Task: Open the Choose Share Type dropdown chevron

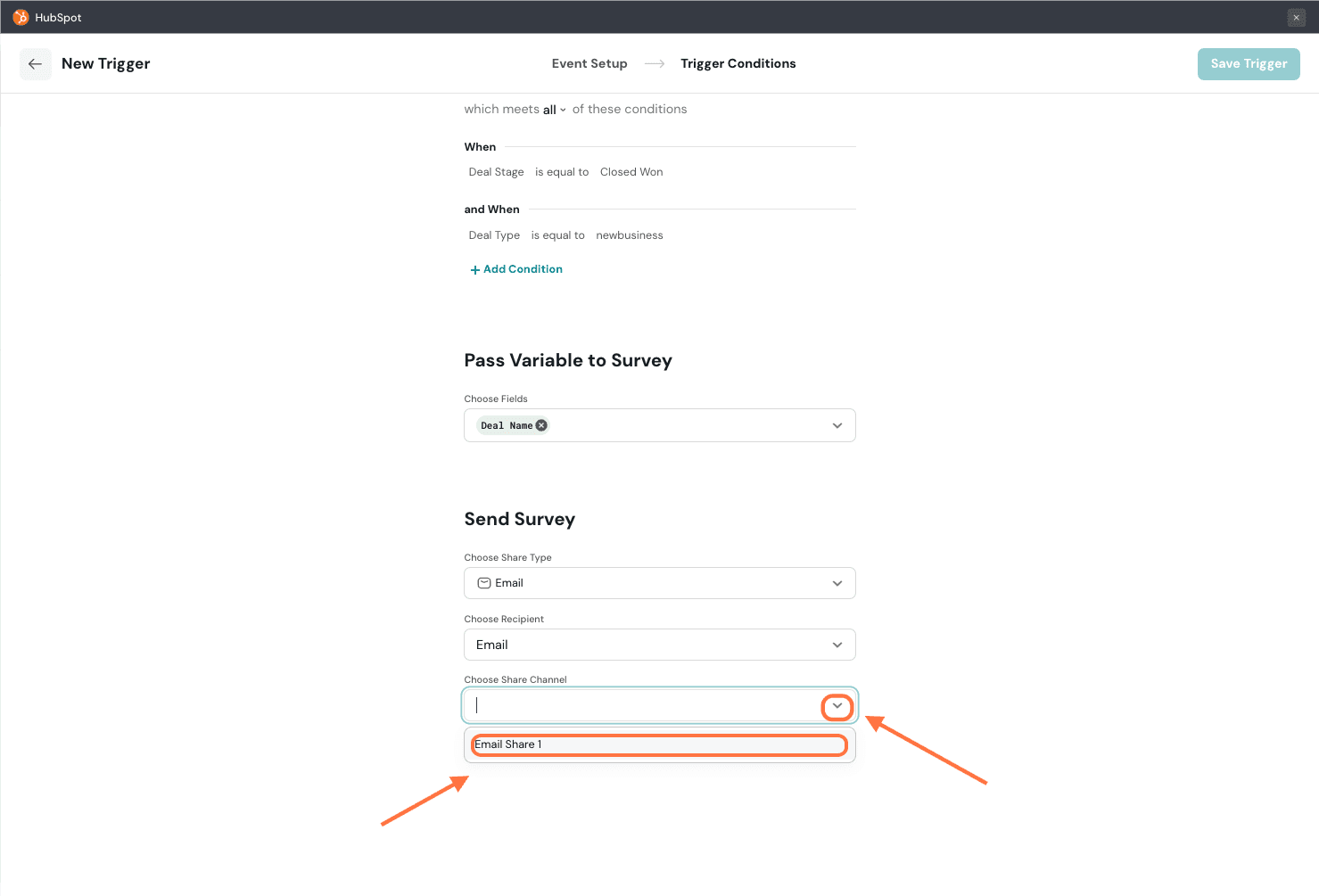Action: pos(837,583)
